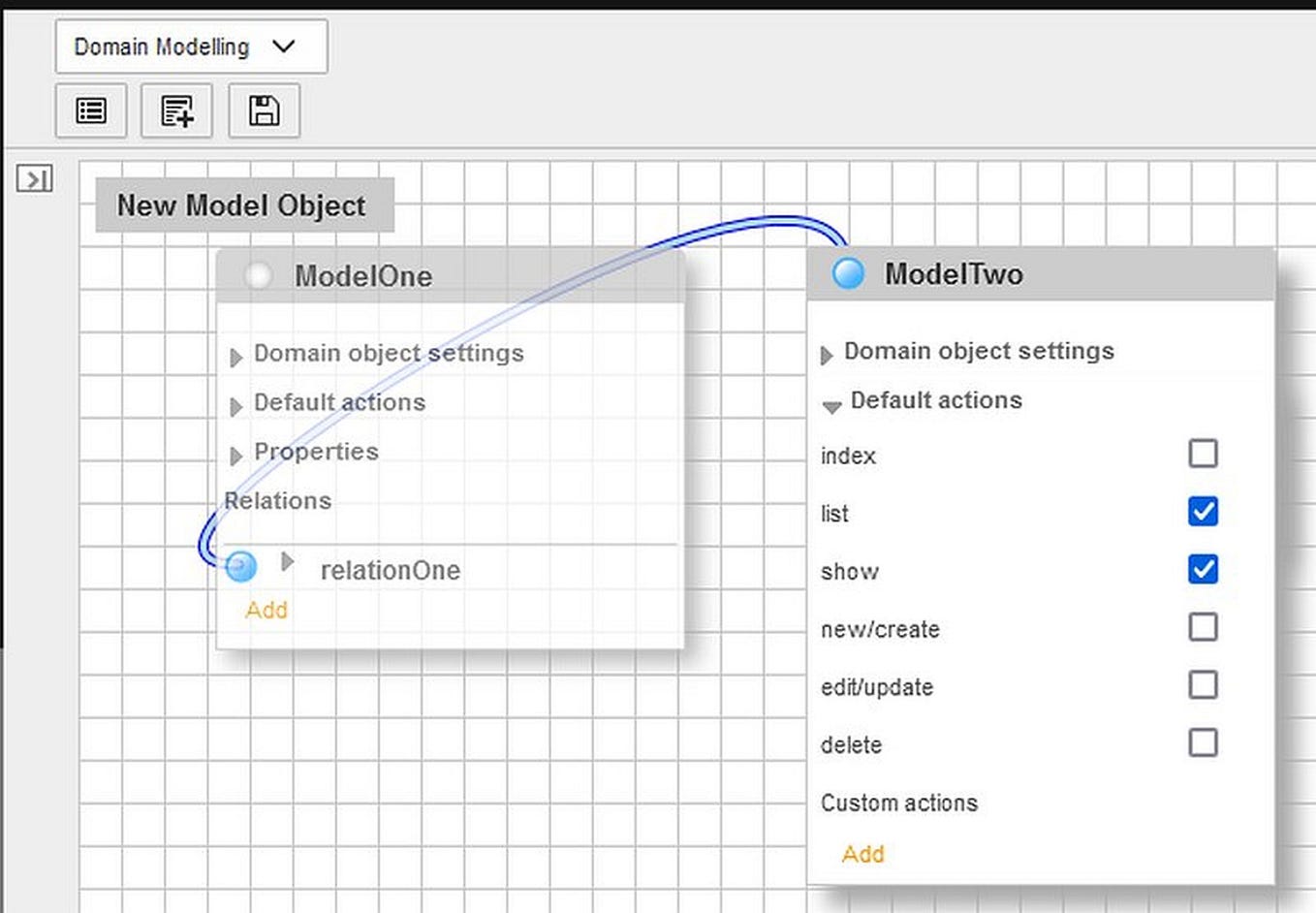The image size is (1316, 913).
Task: Create a new model using the document-plus icon
Action: pyautogui.click(x=176, y=110)
